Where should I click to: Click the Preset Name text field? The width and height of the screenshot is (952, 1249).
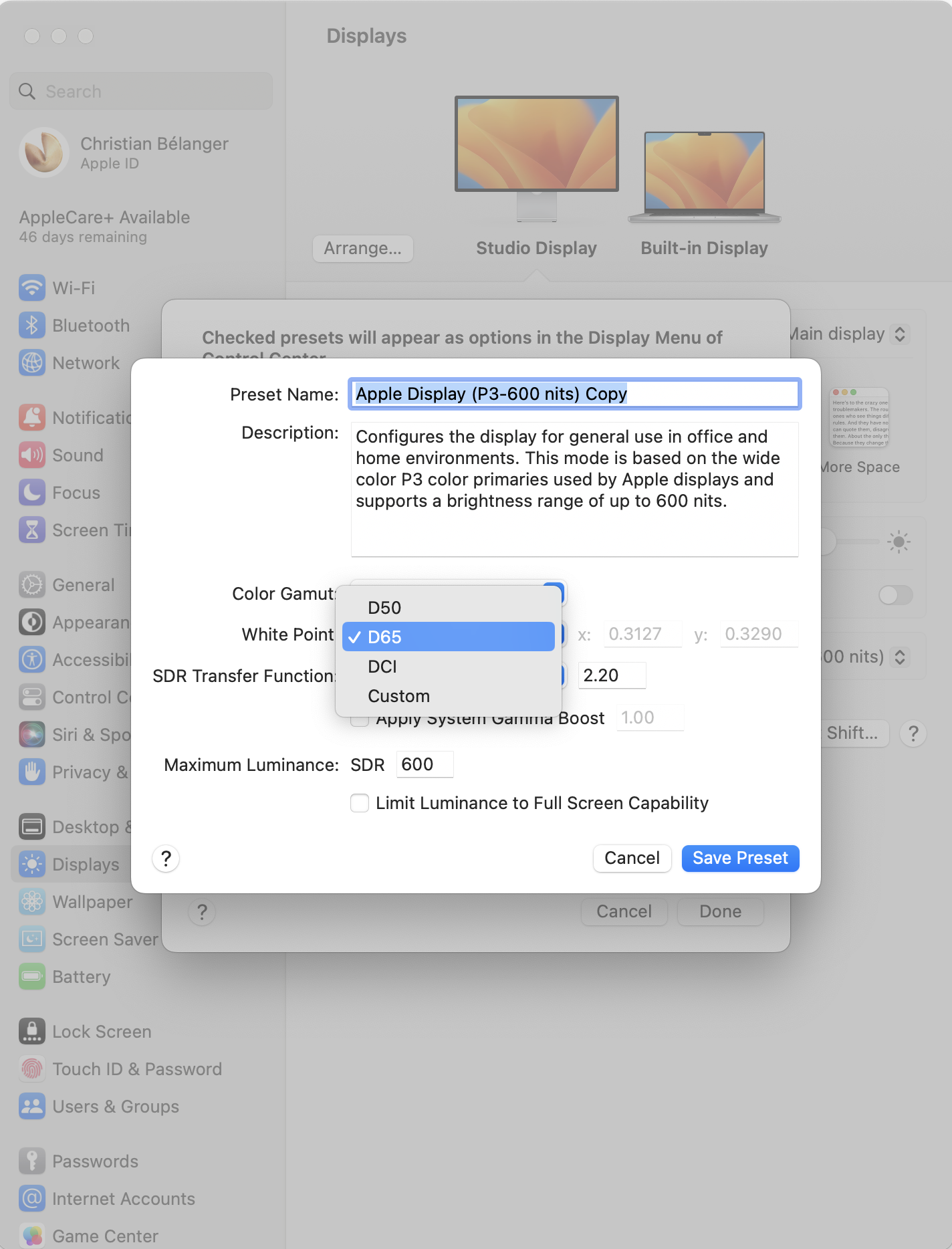[575, 394]
